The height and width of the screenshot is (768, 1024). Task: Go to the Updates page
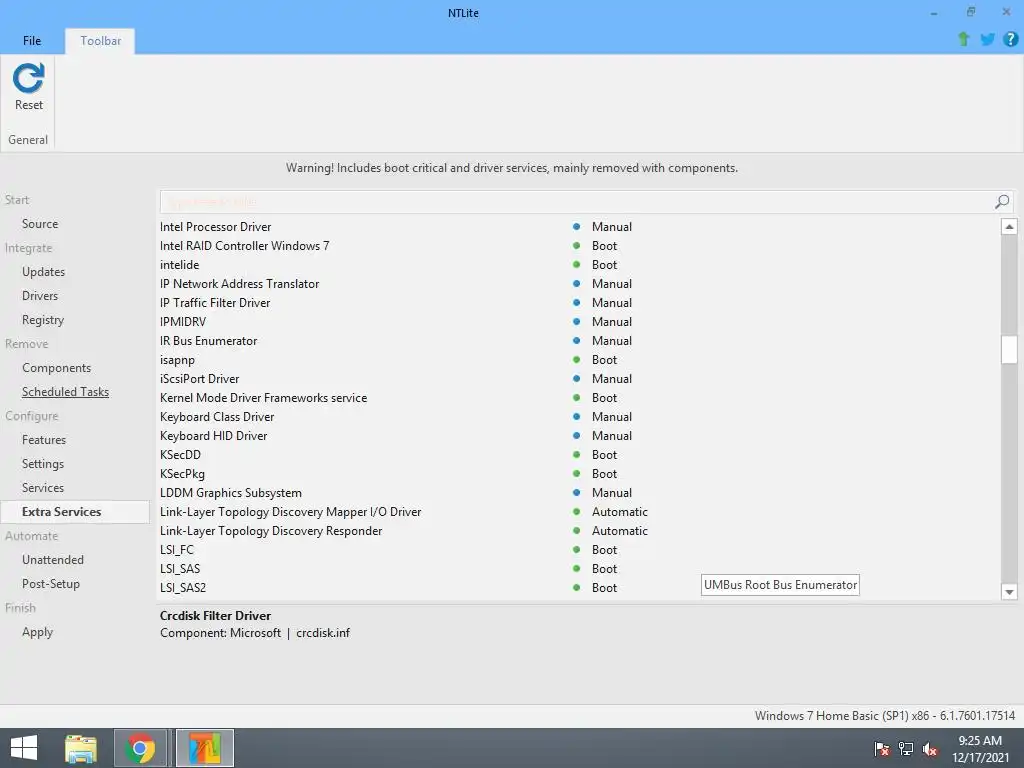coord(43,272)
